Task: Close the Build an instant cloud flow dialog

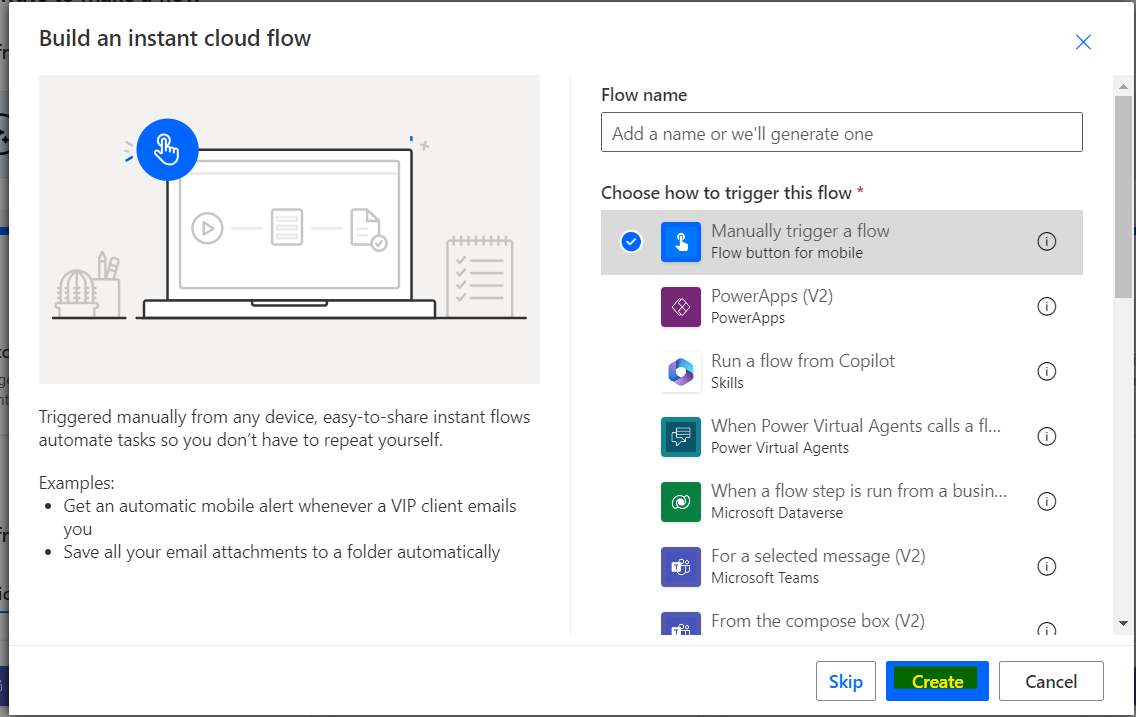Action: 1083,42
